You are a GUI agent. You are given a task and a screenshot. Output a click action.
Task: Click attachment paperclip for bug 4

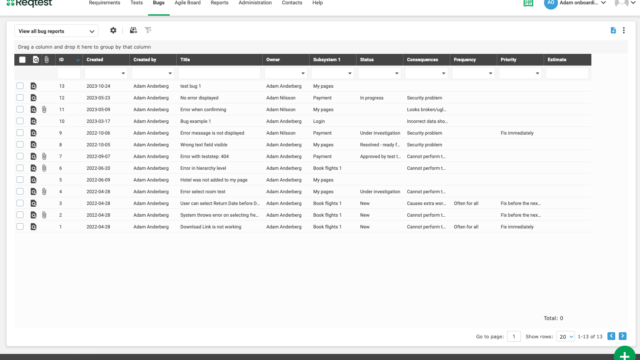pos(44,191)
